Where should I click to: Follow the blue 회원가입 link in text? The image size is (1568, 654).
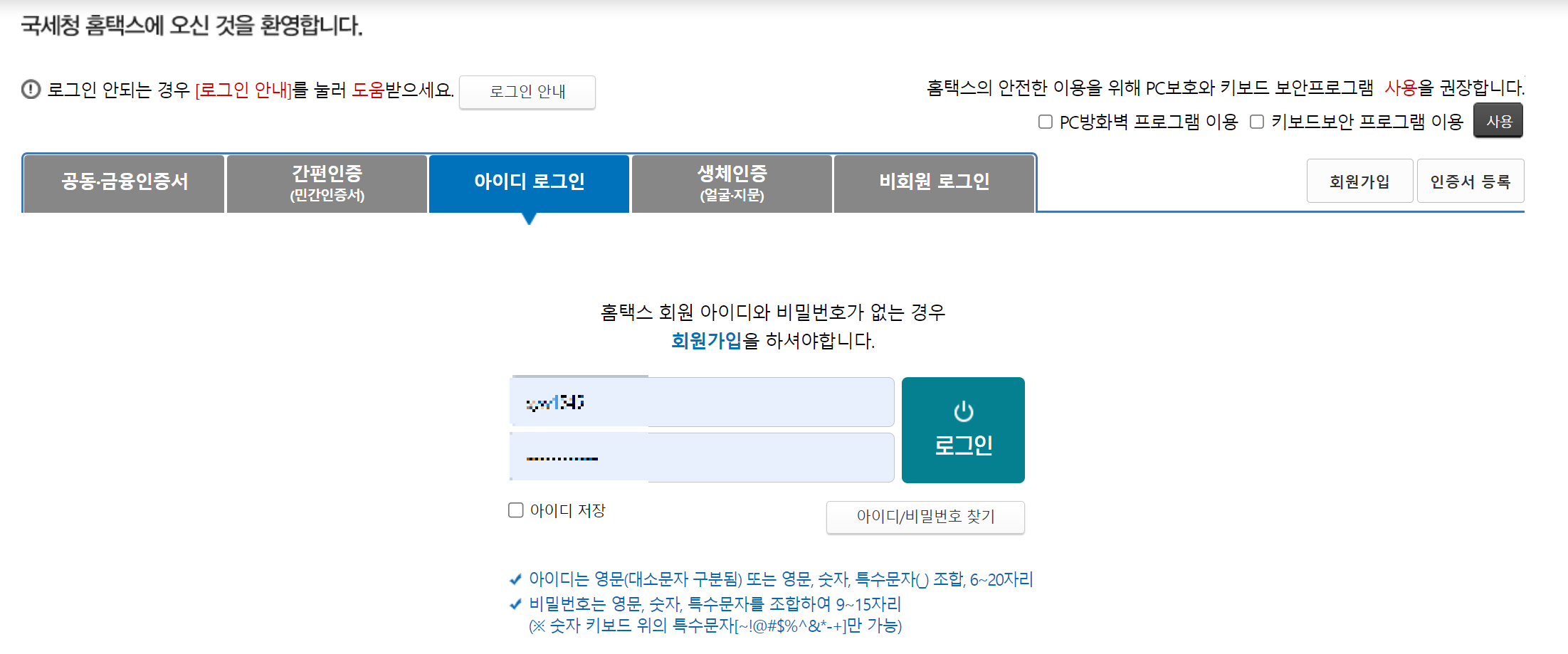pos(706,341)
